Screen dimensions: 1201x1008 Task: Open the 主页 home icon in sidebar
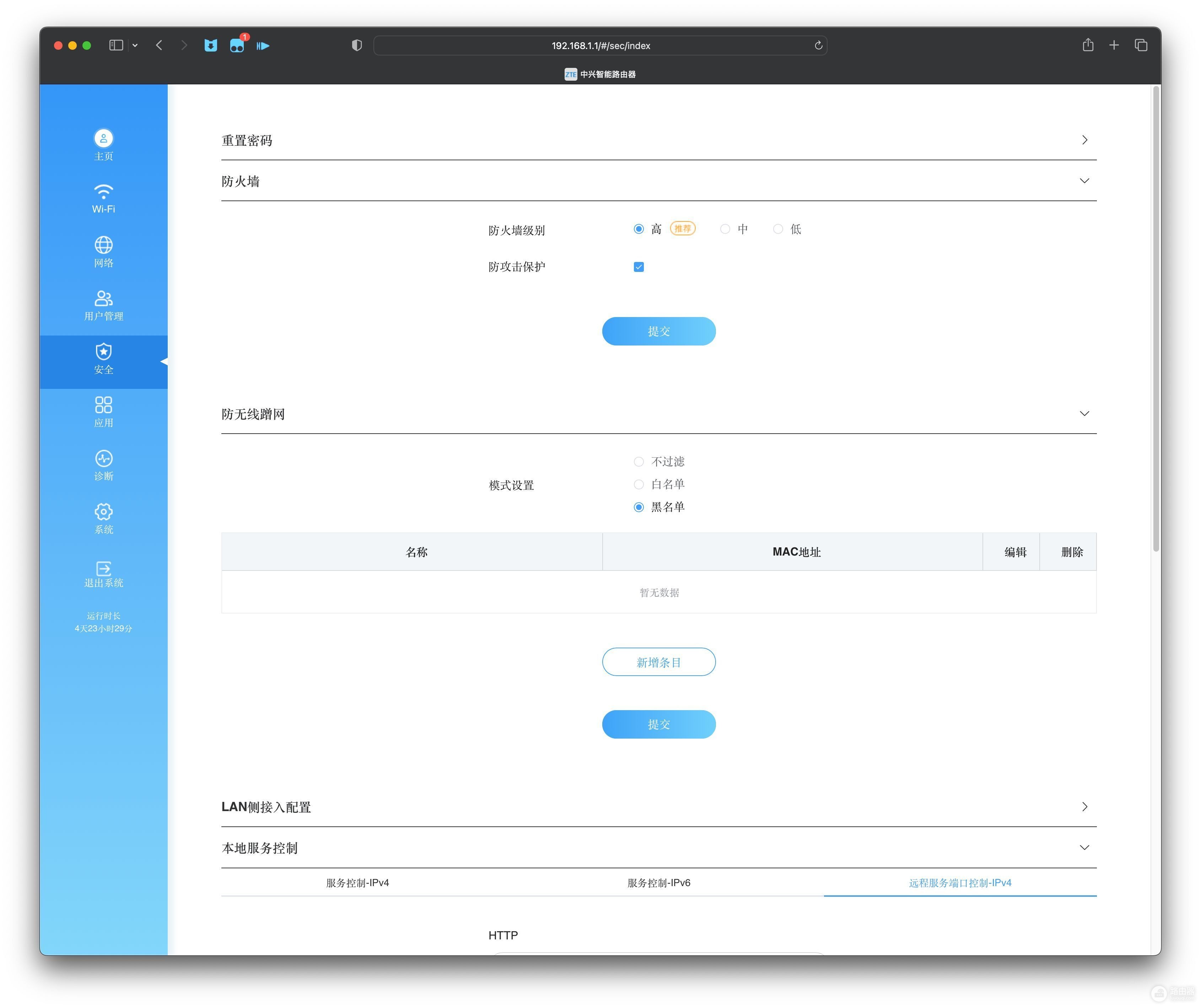pos(103,138)
